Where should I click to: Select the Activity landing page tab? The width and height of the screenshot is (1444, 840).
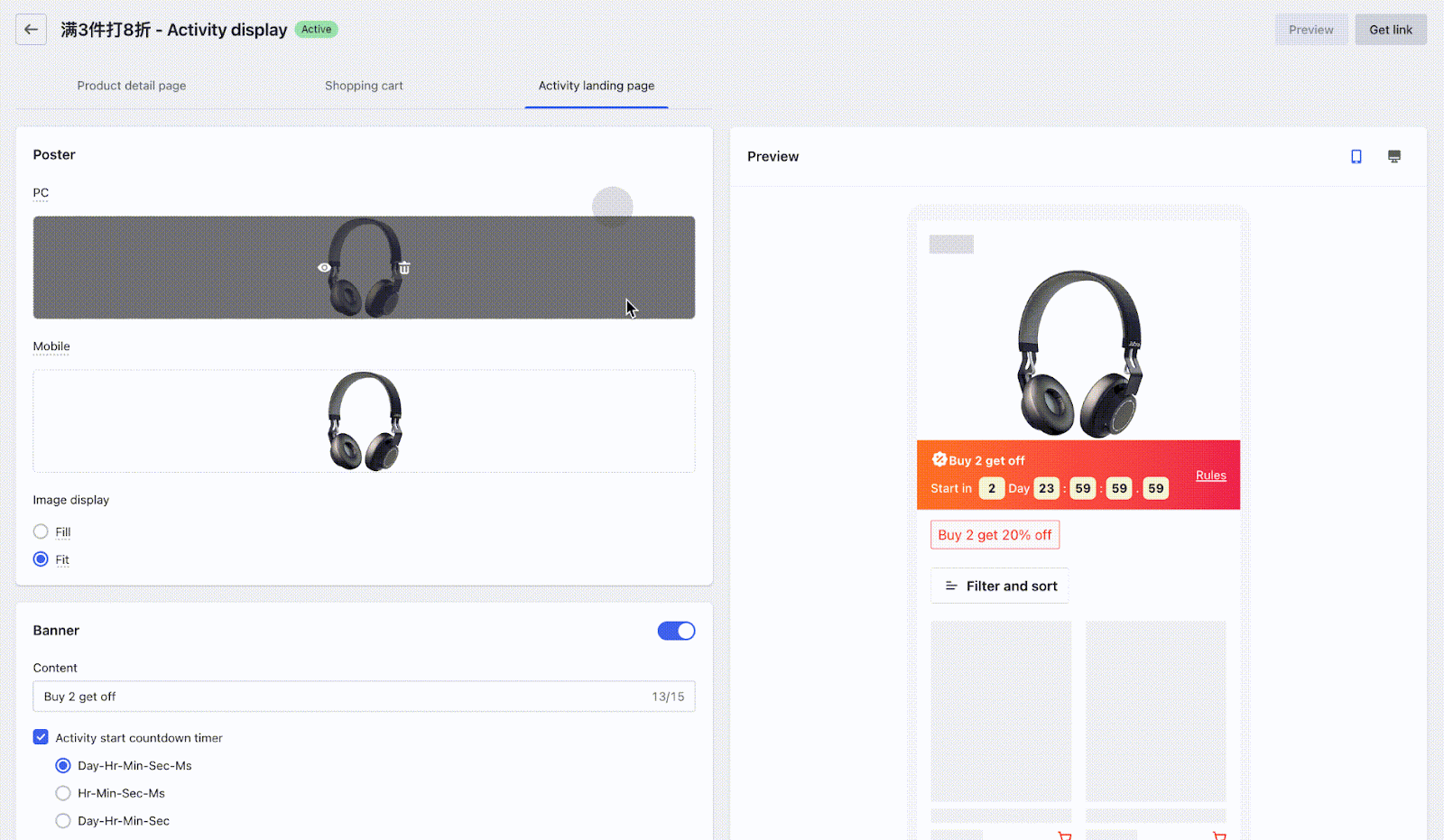[x=597, y=86]
